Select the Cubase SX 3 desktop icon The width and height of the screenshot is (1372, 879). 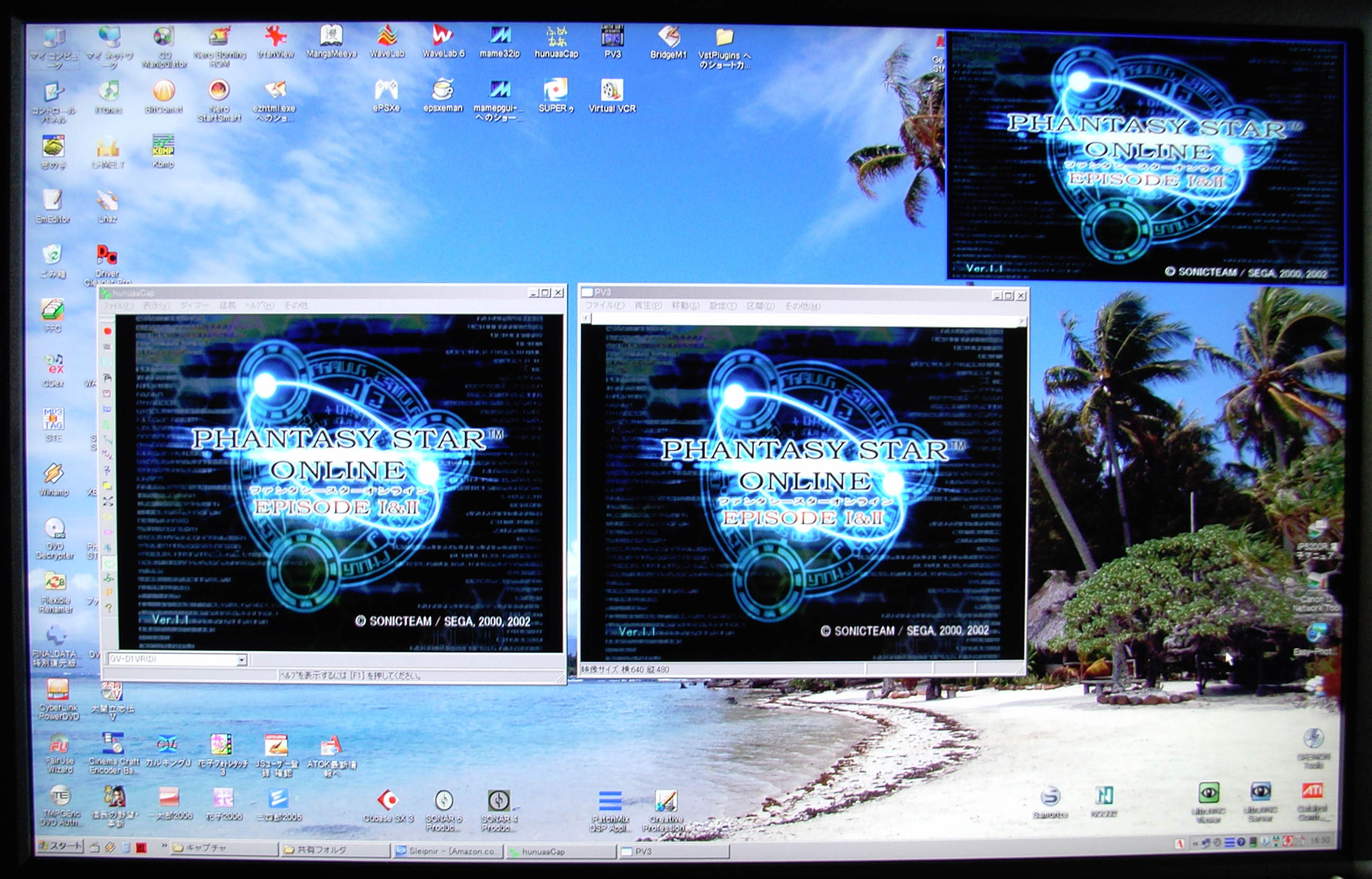click(388, 806)
